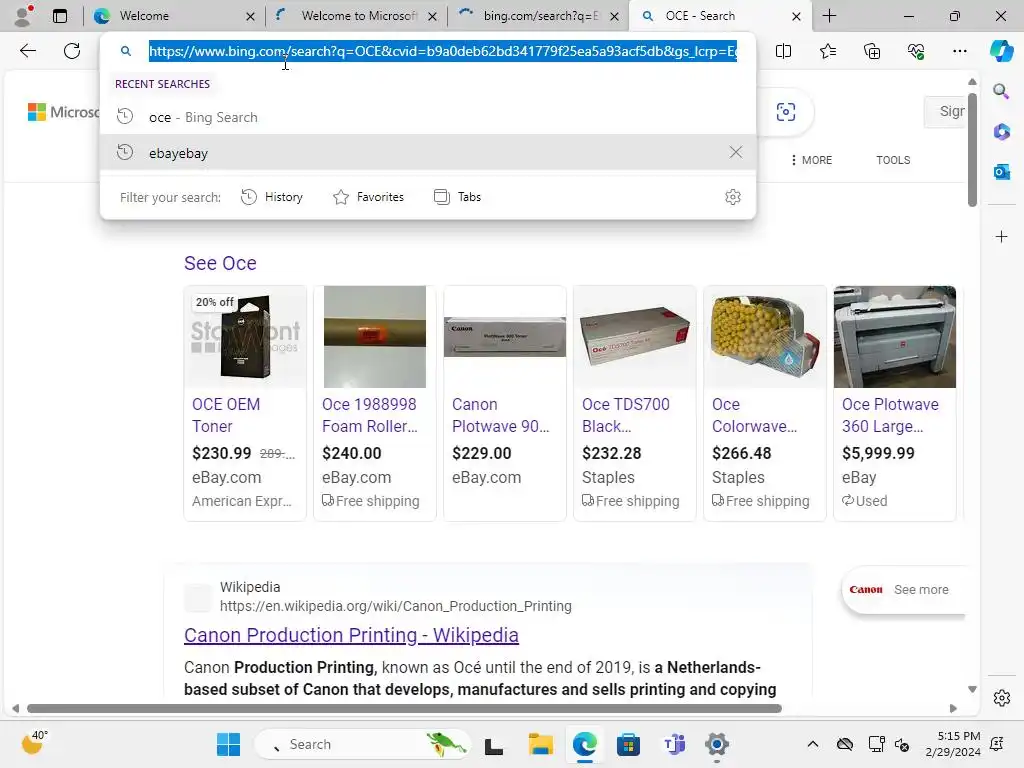This screenshot has height=768, width=1024.
Task: Close the Welcome tab
Action: coord(250,16)
